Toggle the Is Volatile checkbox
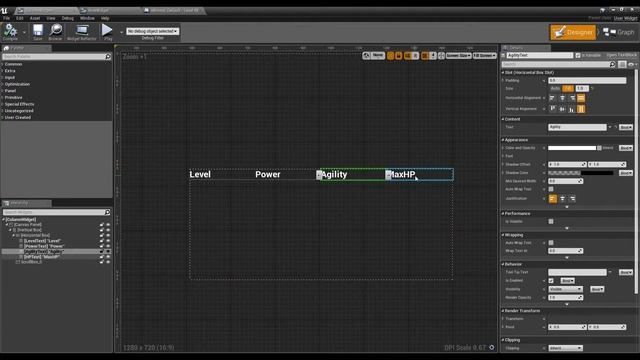Screen dimensions: 640x360 click(551, 222)
